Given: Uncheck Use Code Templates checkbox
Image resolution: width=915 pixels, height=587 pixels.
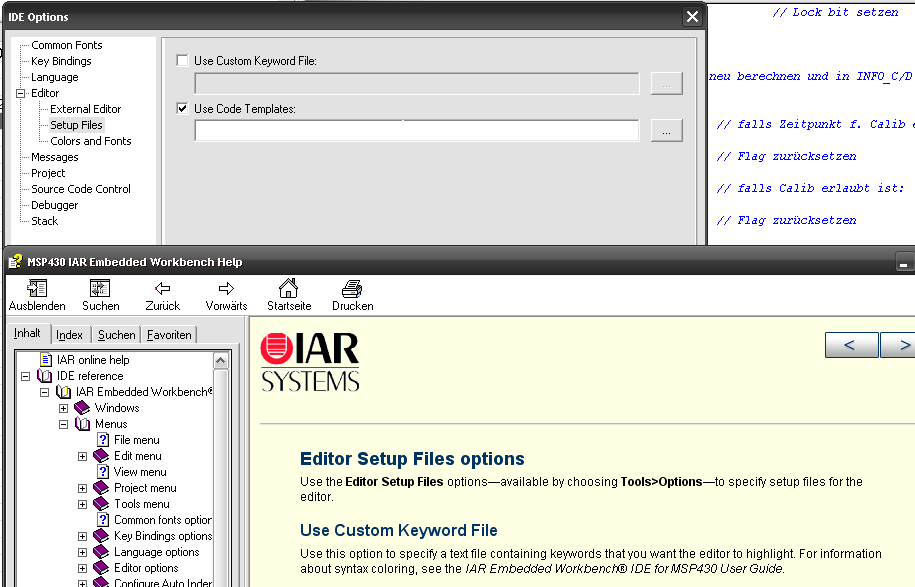Looking at the screenshot, I should (183, 109).
